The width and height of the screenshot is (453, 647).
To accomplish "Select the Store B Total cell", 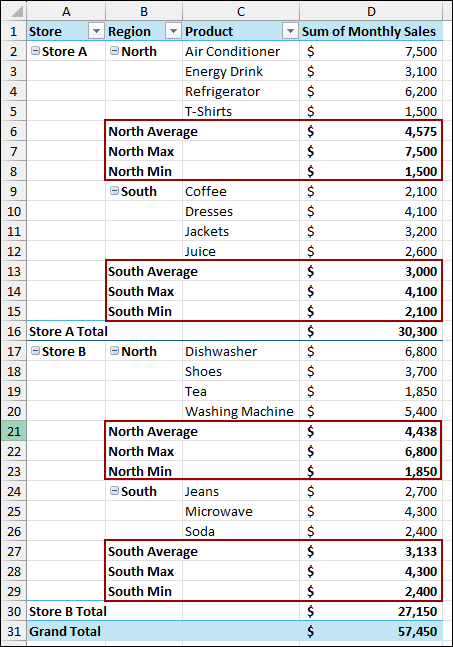I will click(68, 612).
